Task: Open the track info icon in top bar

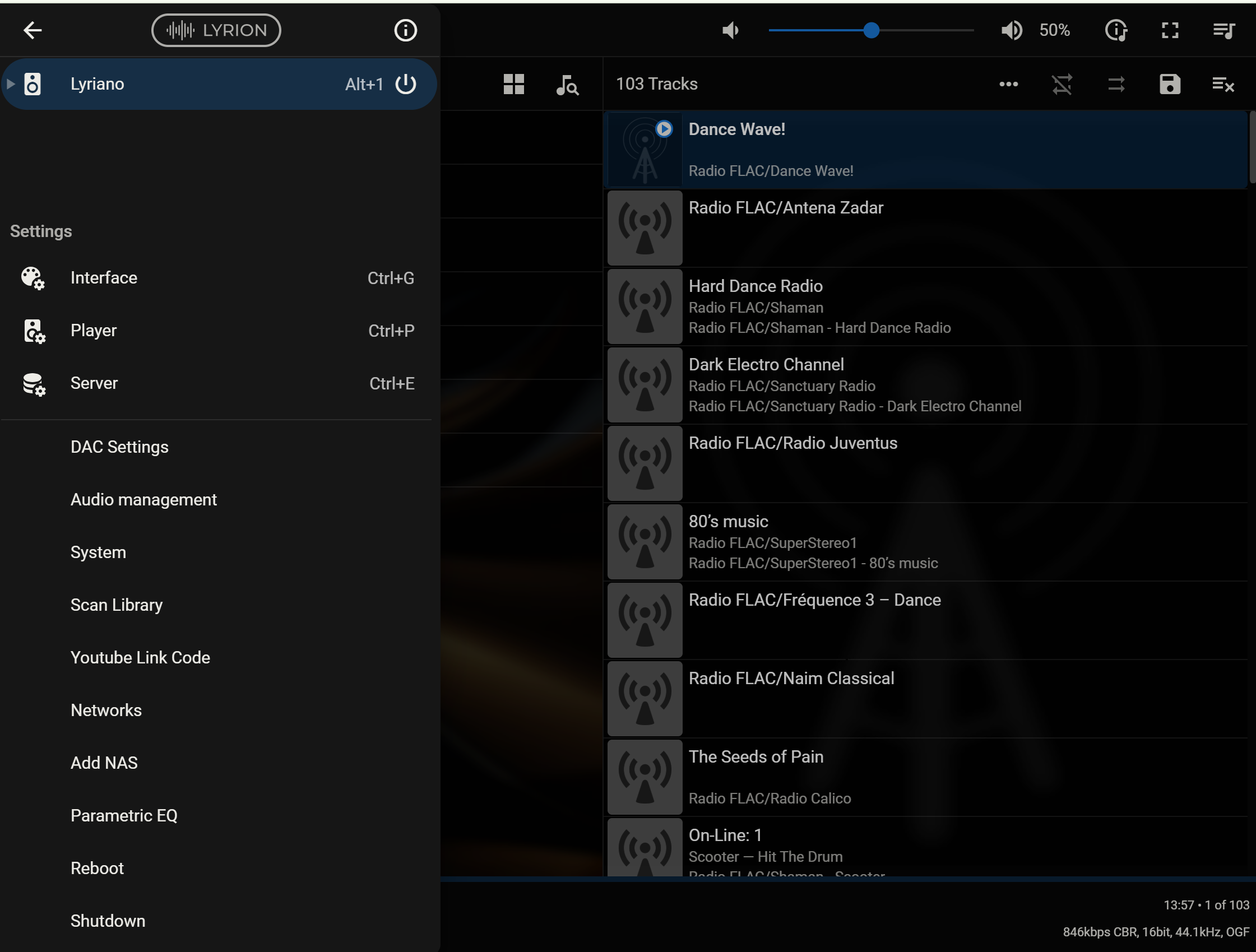Action: point(1116,30)
